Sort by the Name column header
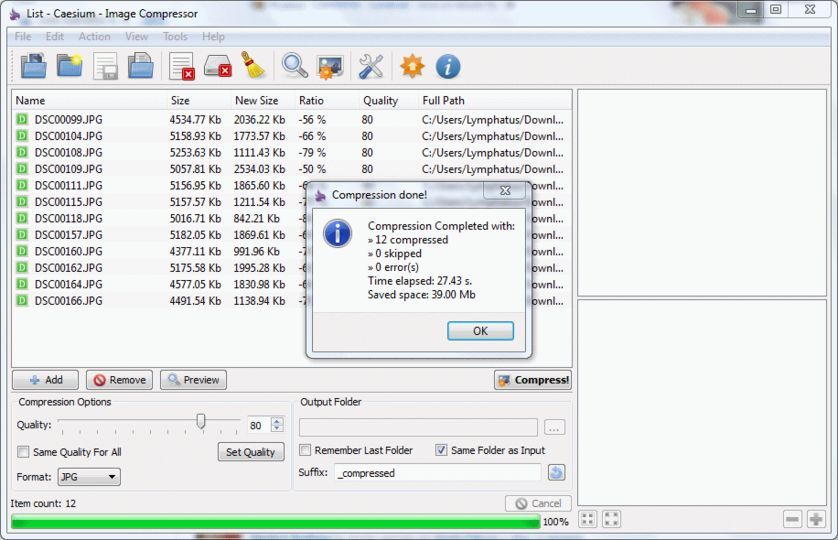The height and width of the screenshot is (540, 838). [89, 100]
